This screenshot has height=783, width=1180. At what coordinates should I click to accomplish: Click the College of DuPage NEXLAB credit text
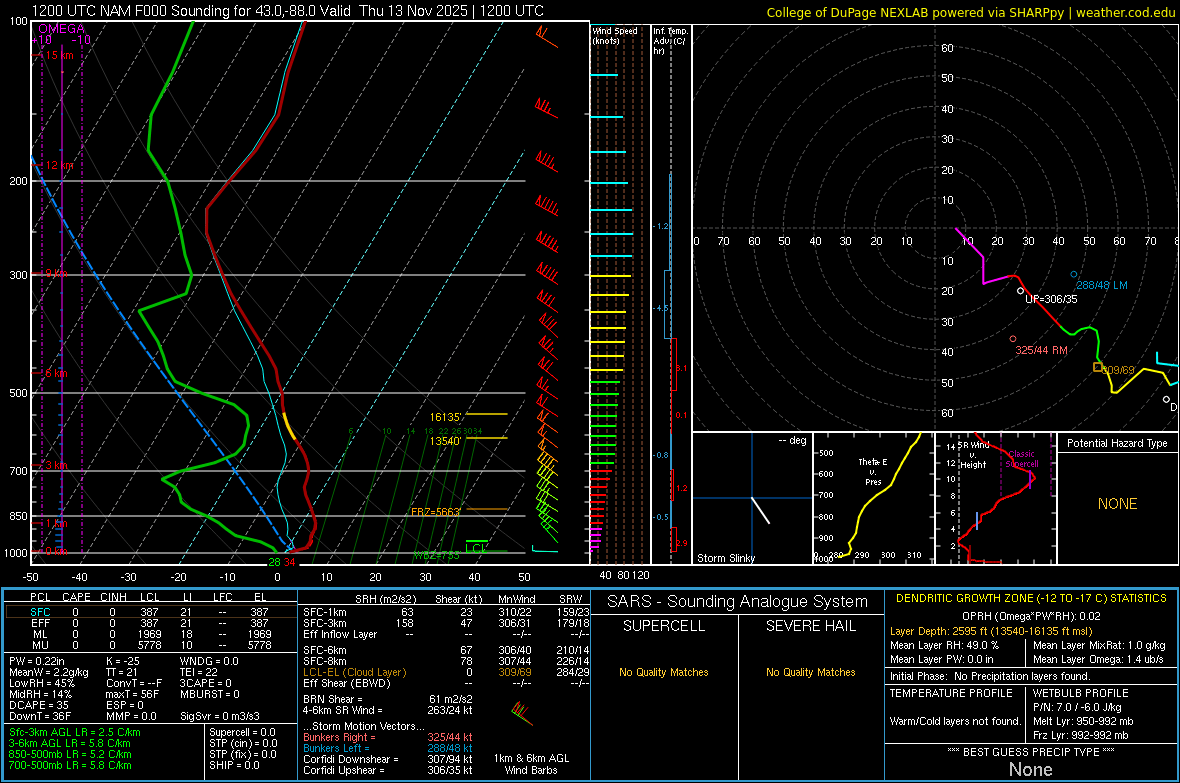[x=970, y=12]
